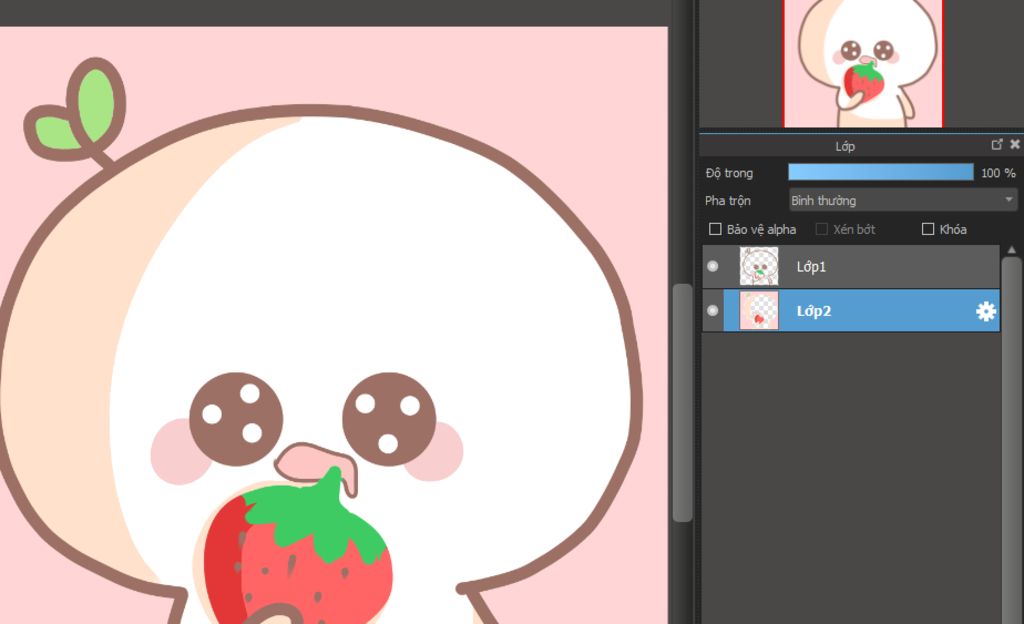Screen dimensions: 1024x624
Task: Click the Lớp1 layer thumbnail
Action: coord(759,266)
